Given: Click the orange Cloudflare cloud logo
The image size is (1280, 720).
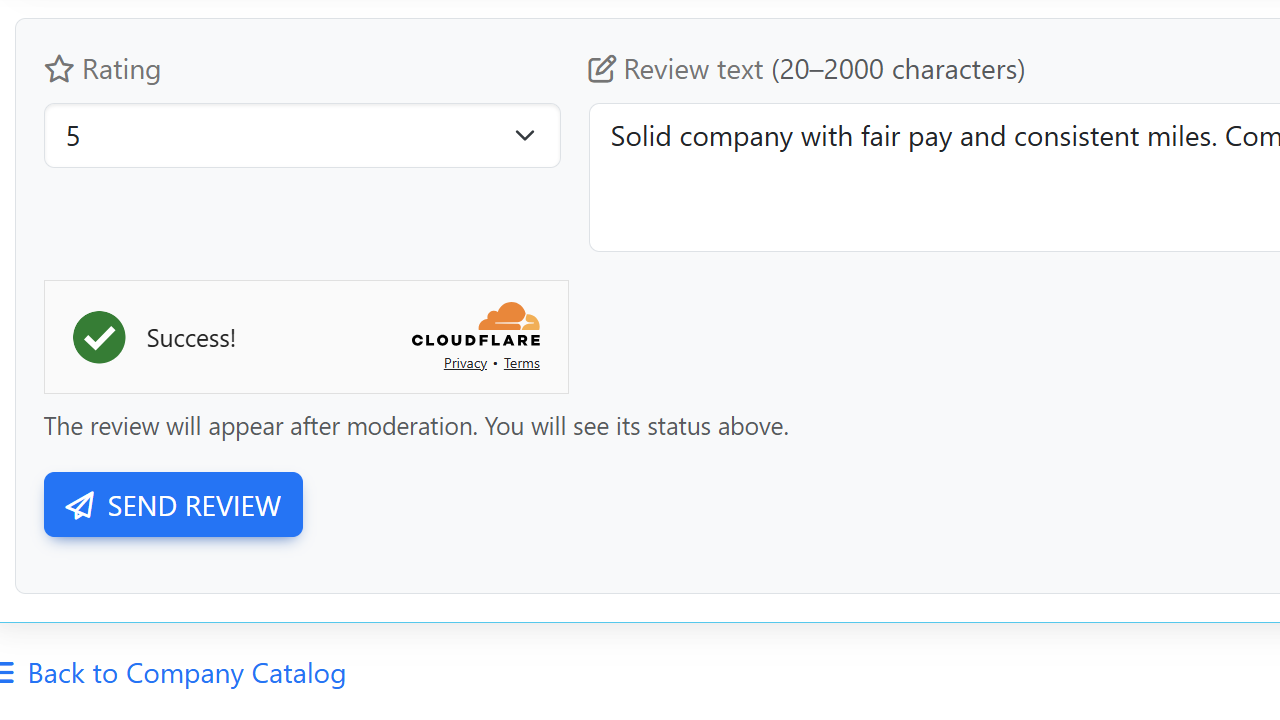Looking at the screenshot, I should pyautogui.click(x=509, y=316).
